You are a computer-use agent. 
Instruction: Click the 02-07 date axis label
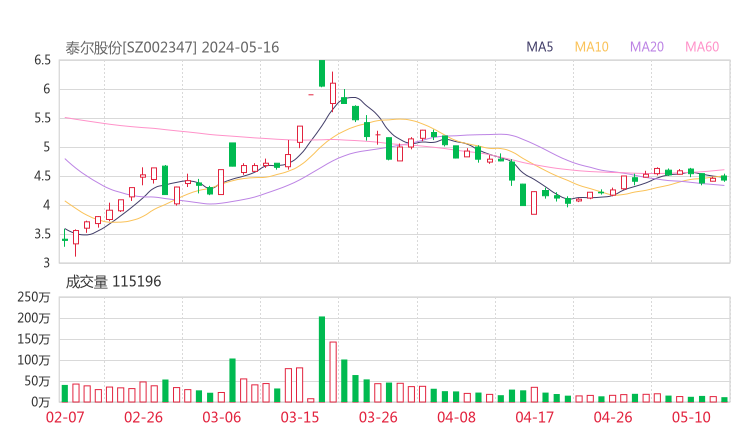pos(65,417)
